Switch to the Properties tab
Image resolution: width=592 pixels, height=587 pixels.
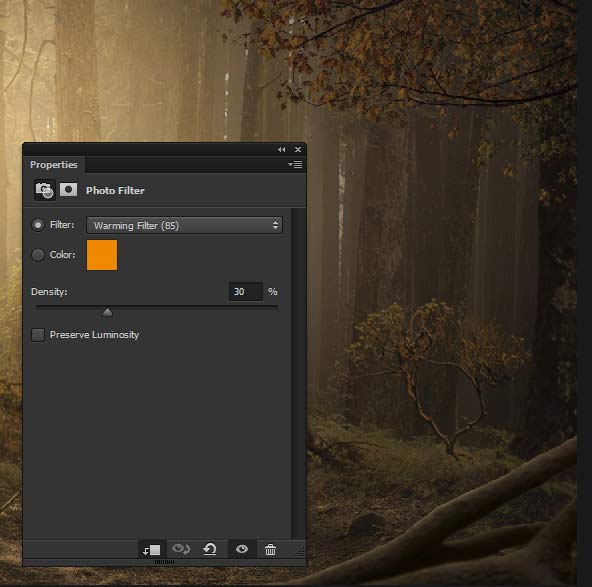(54, 165)
